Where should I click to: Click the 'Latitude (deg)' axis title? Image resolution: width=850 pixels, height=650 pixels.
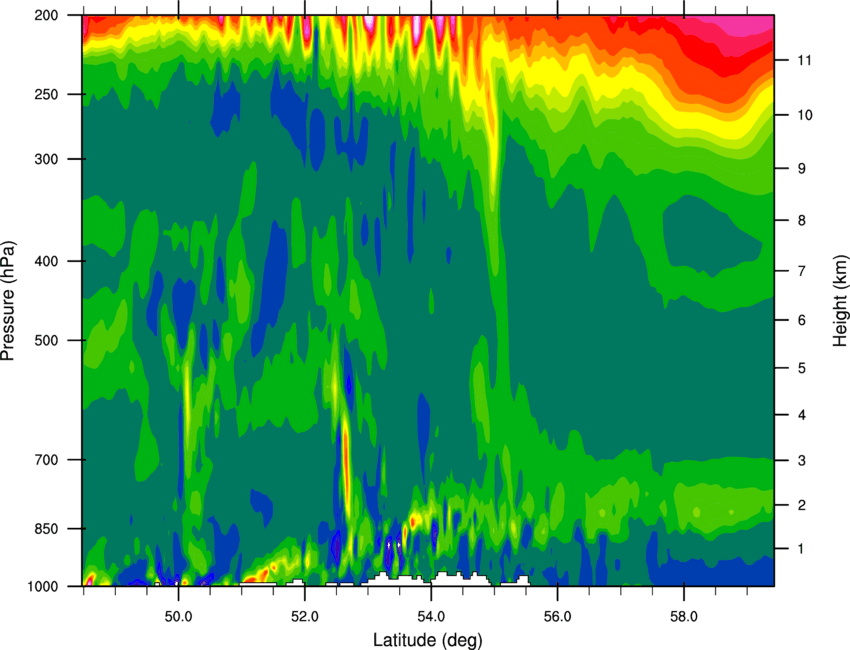pos(427,640)
